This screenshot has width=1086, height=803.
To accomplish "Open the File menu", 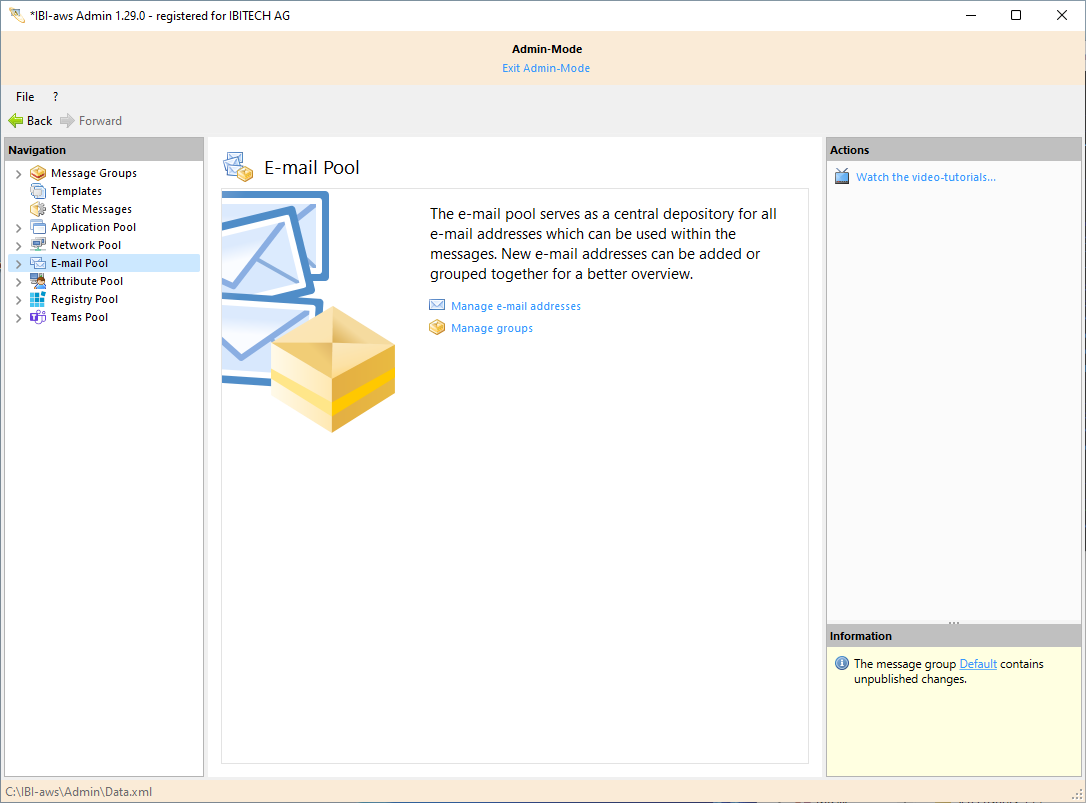I will [x=25, y=97].
